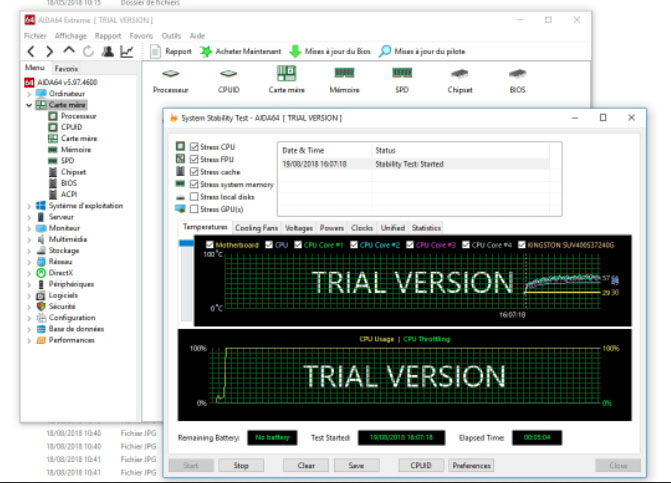Collapse the Carte mère tree node
The width and height of the screenshot is (671, 483).
(29, 105)
